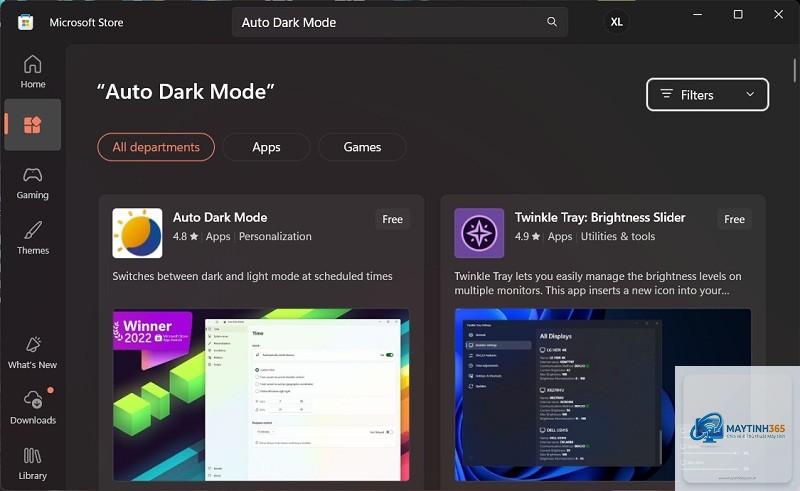This screenshot has height=491, width=800.
Task: Maximize the Microsoft Store window
Action: pyautogui.click(x=738, y=14)
